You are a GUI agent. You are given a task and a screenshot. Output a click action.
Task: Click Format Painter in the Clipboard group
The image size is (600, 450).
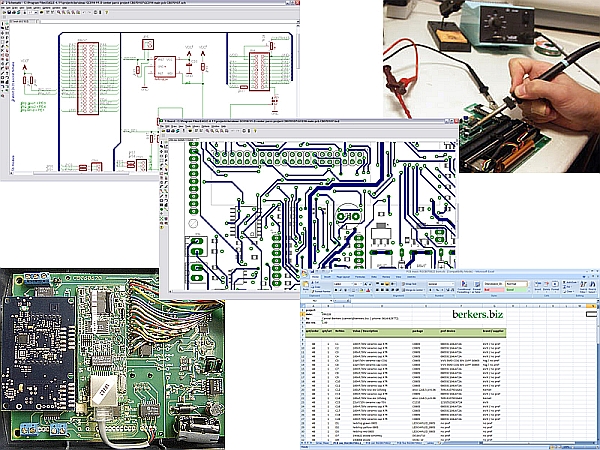point(321,291)
